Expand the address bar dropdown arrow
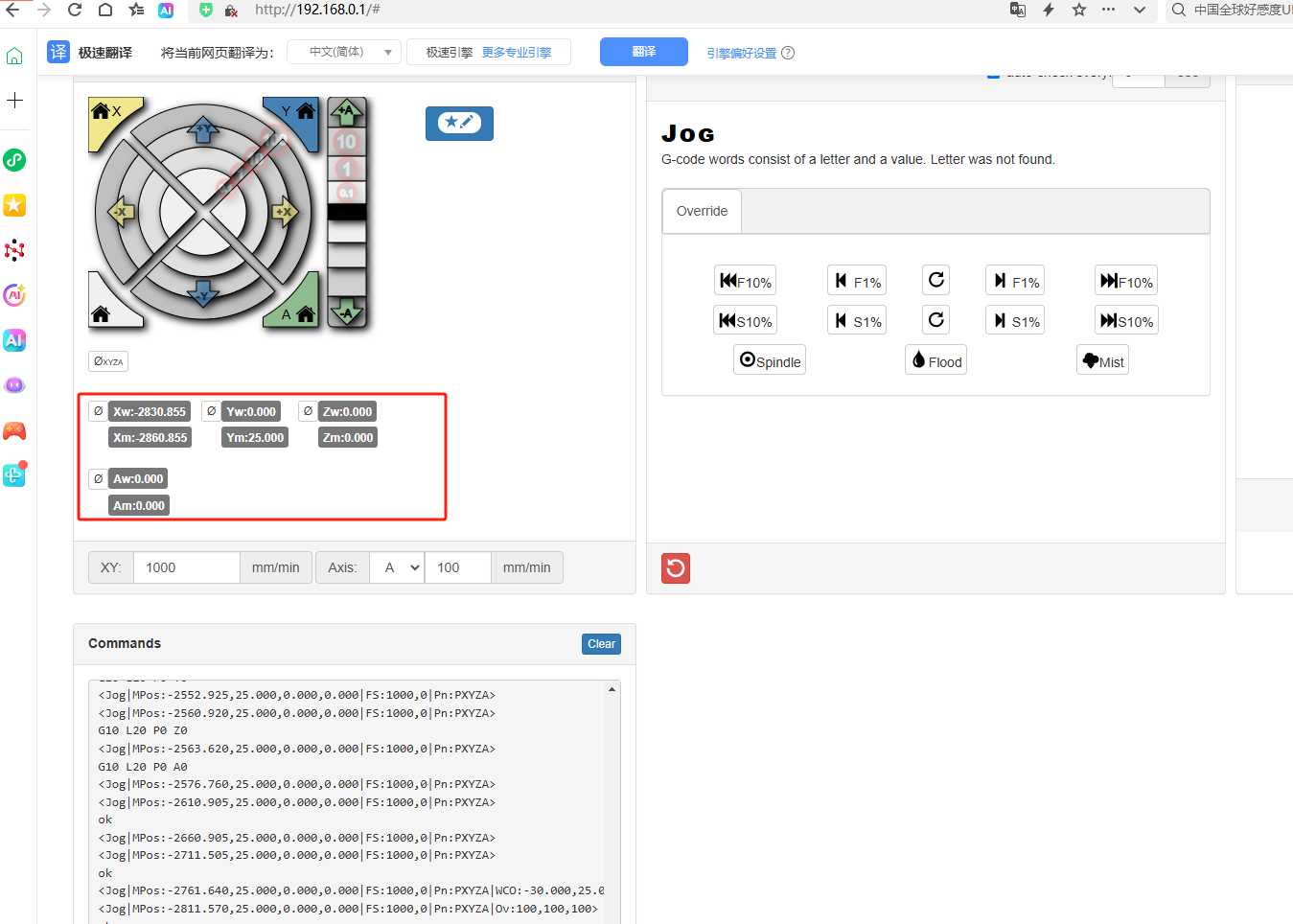Image resolution: width=1293 pixels, height=924 pixels. point(1140,11)
